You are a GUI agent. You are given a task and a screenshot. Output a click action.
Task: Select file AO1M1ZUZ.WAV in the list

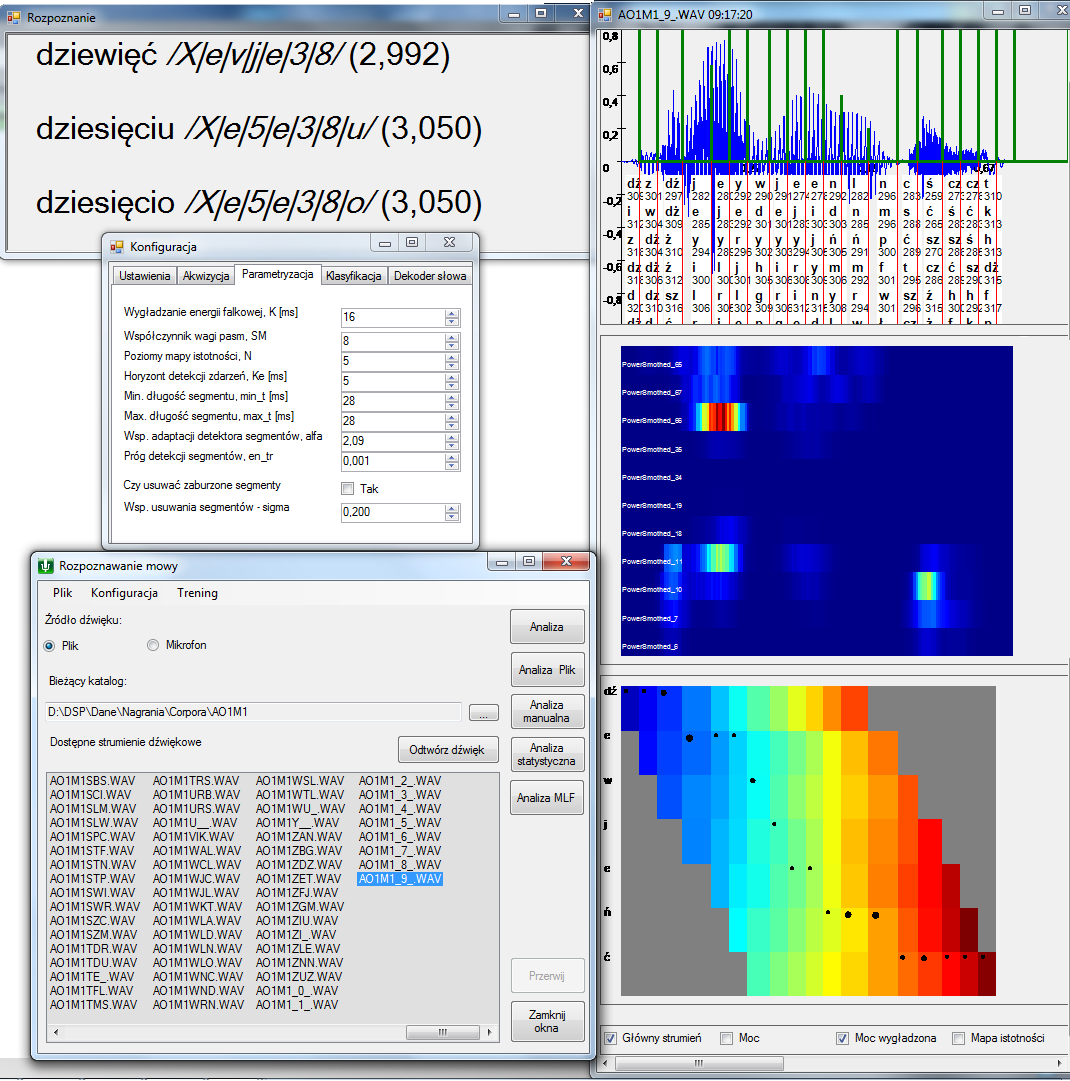(x=299, y=977)
